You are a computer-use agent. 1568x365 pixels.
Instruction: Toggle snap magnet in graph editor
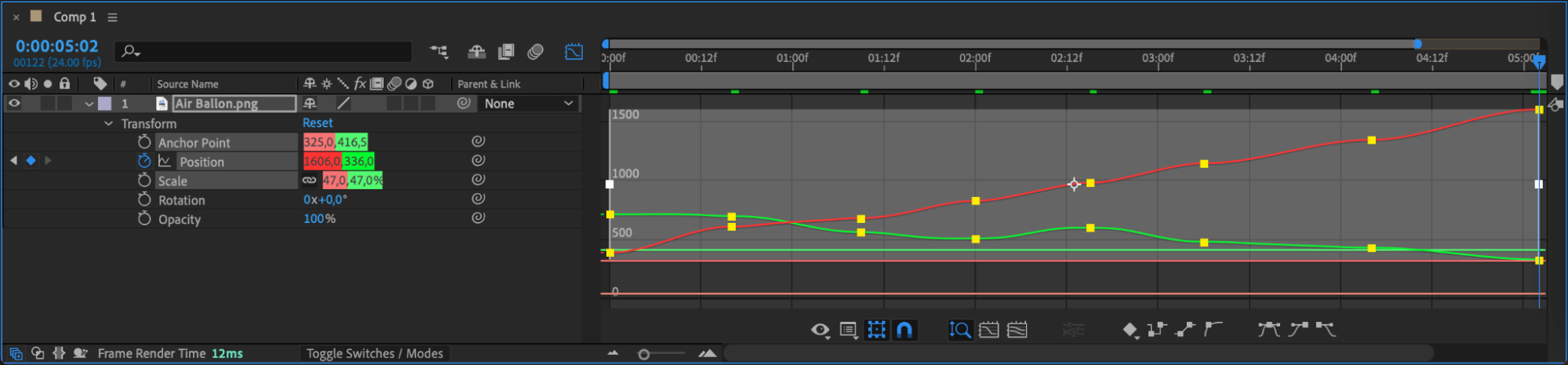point(904,330)
